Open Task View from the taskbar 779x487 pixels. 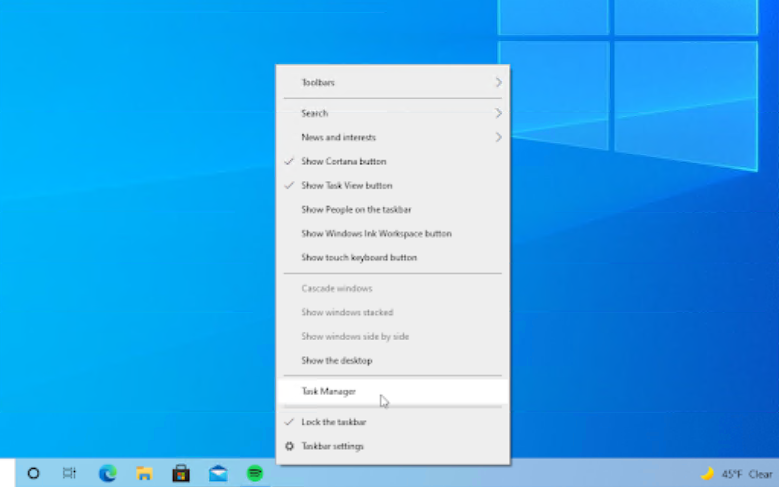[69, 473]
